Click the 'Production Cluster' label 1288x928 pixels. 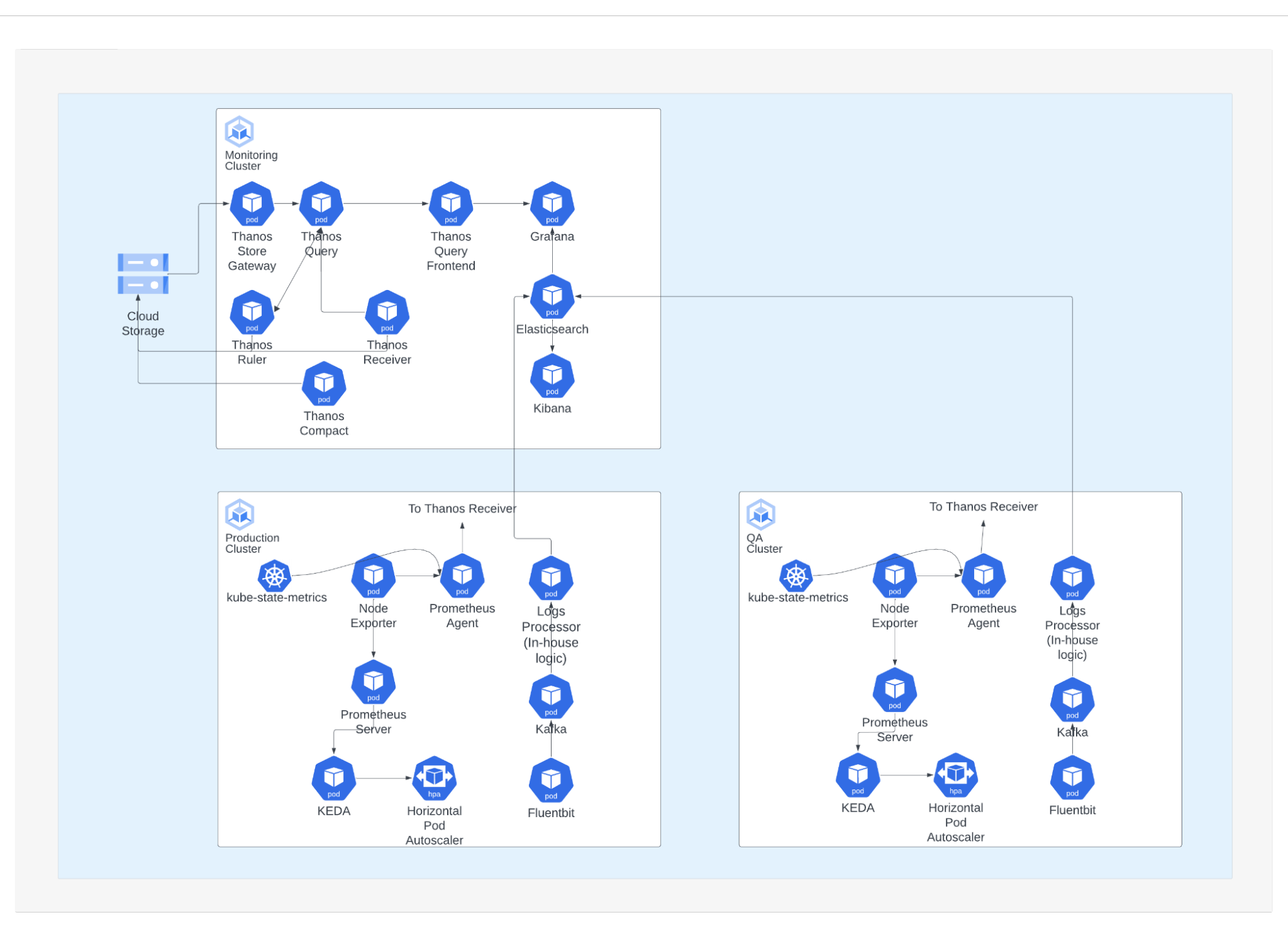pyautogui.click(x=252, y=543)
